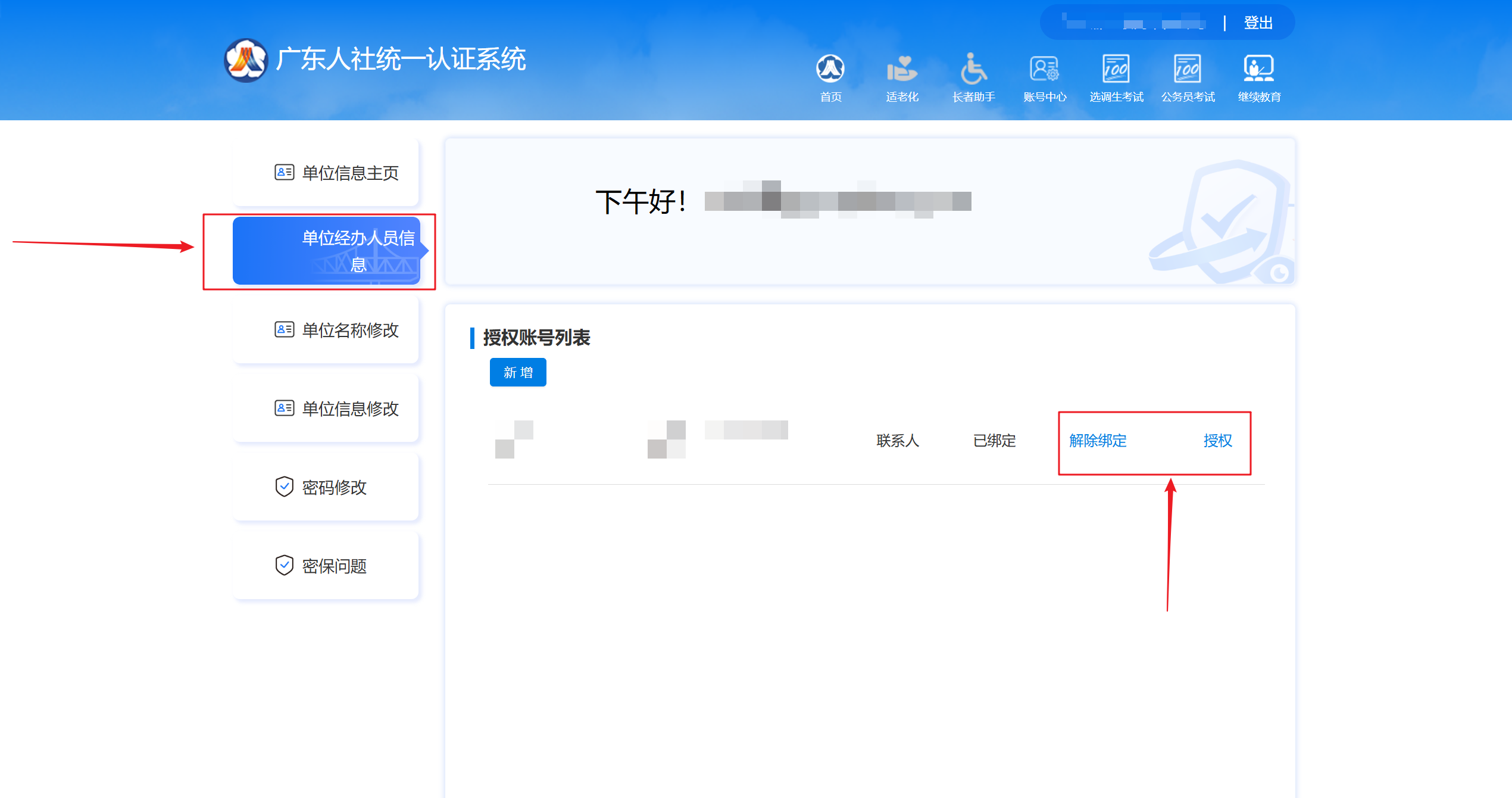Image resolution: width=1512 pixels, height=798 pixels.
Task: Click the 解除绑定 link
Action: [1098, 441]
